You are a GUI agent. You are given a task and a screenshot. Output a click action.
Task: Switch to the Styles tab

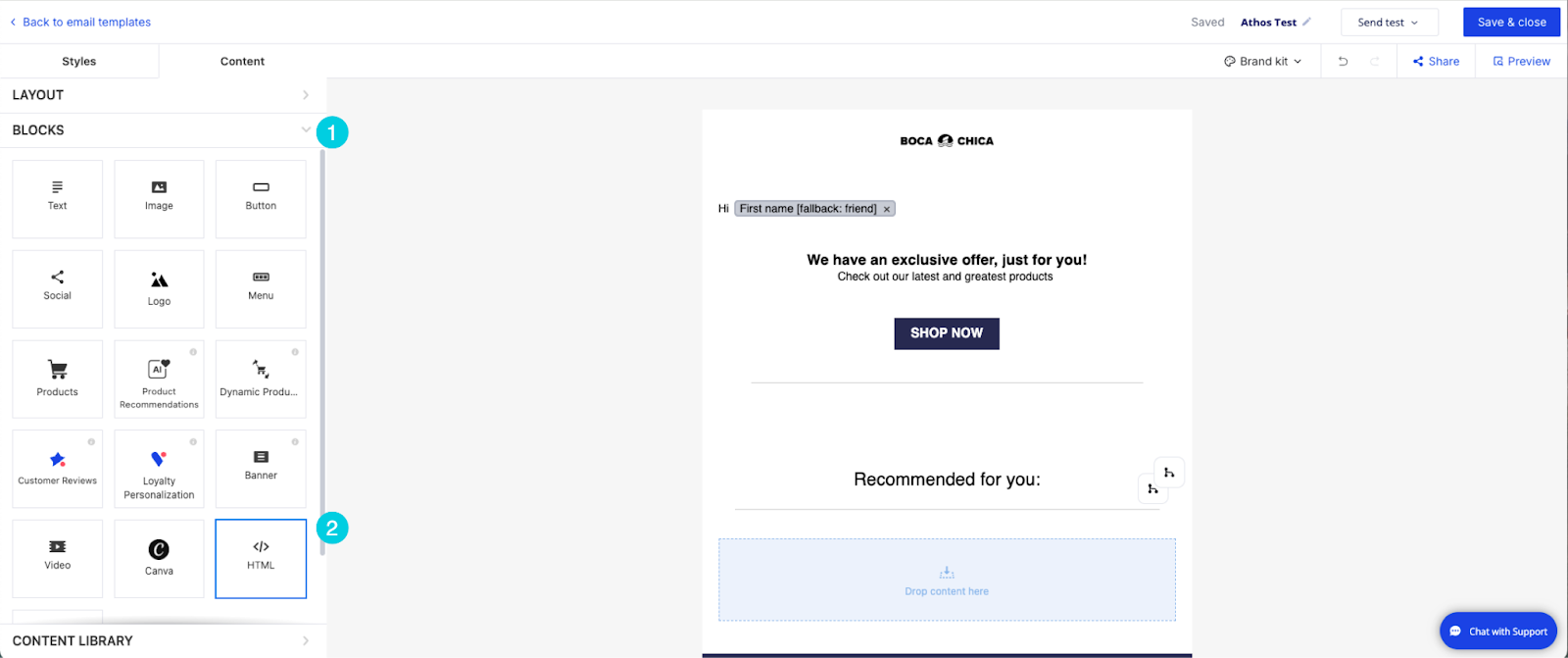pyautogui.click(x=79, y=61)
